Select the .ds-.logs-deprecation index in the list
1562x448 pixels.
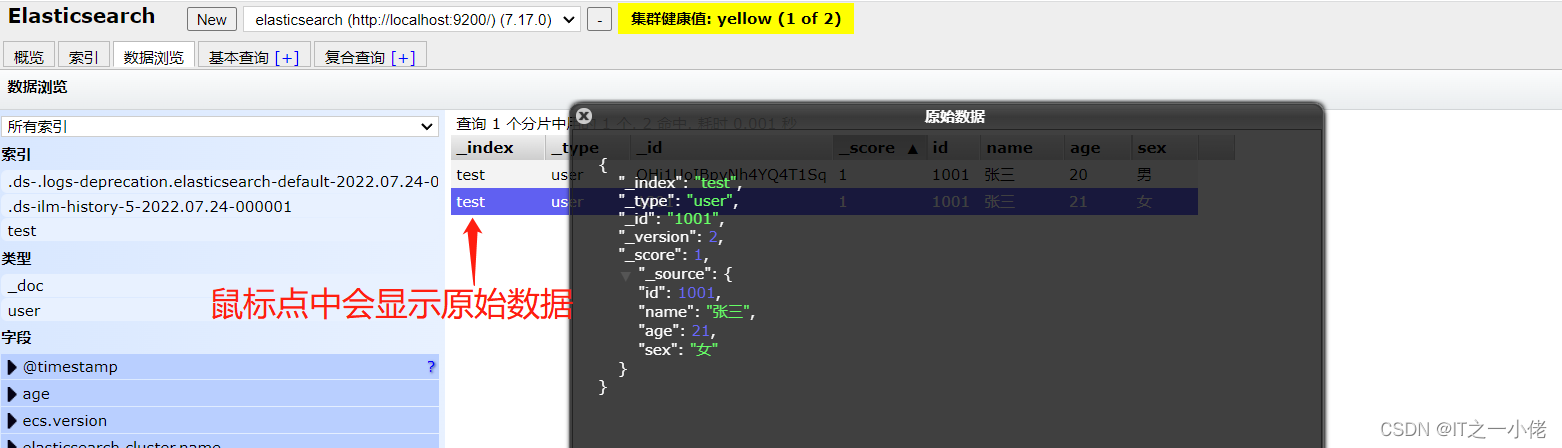point(220,182)
